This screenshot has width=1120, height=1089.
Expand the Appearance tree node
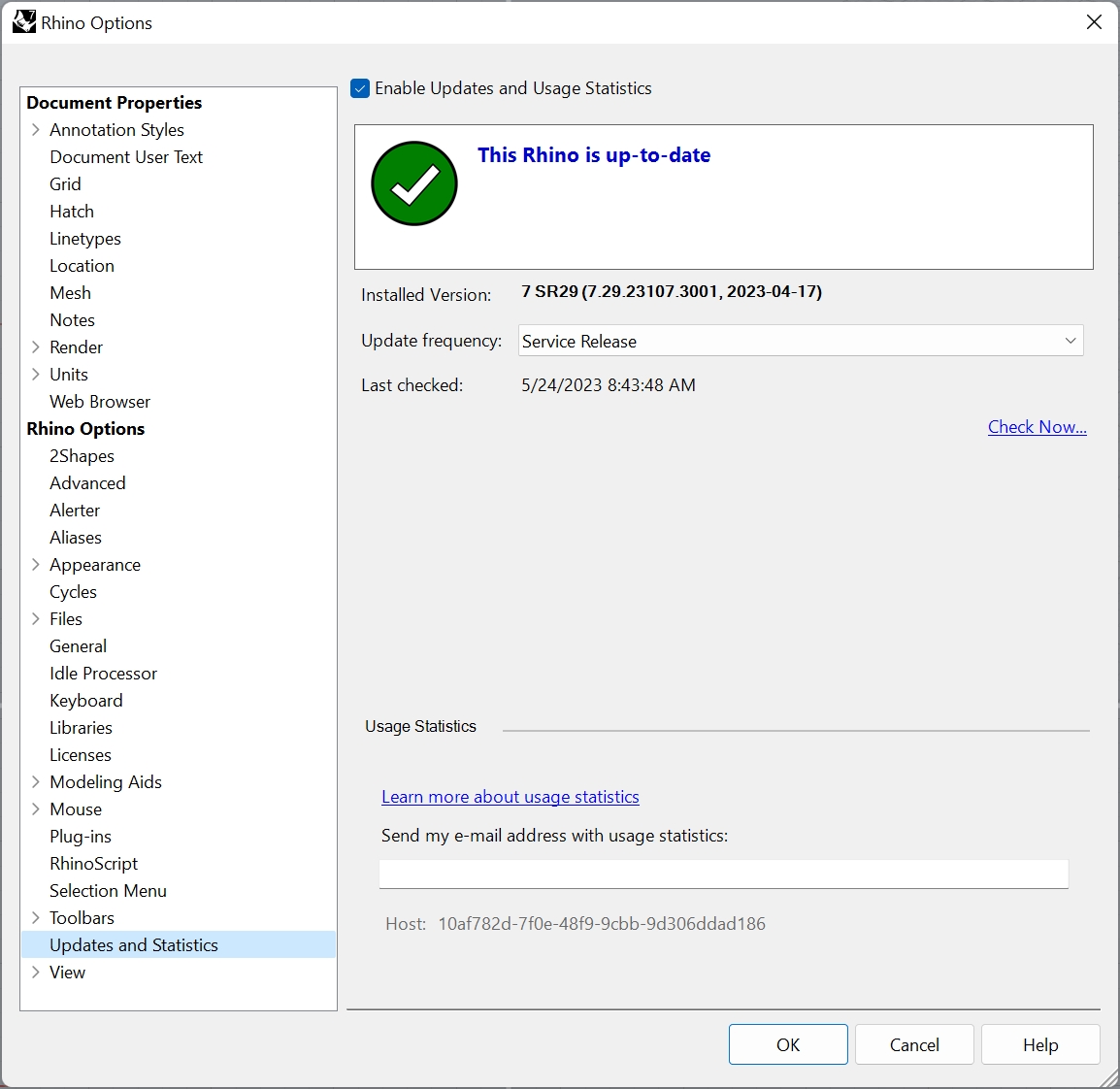(x=36, y=565)
